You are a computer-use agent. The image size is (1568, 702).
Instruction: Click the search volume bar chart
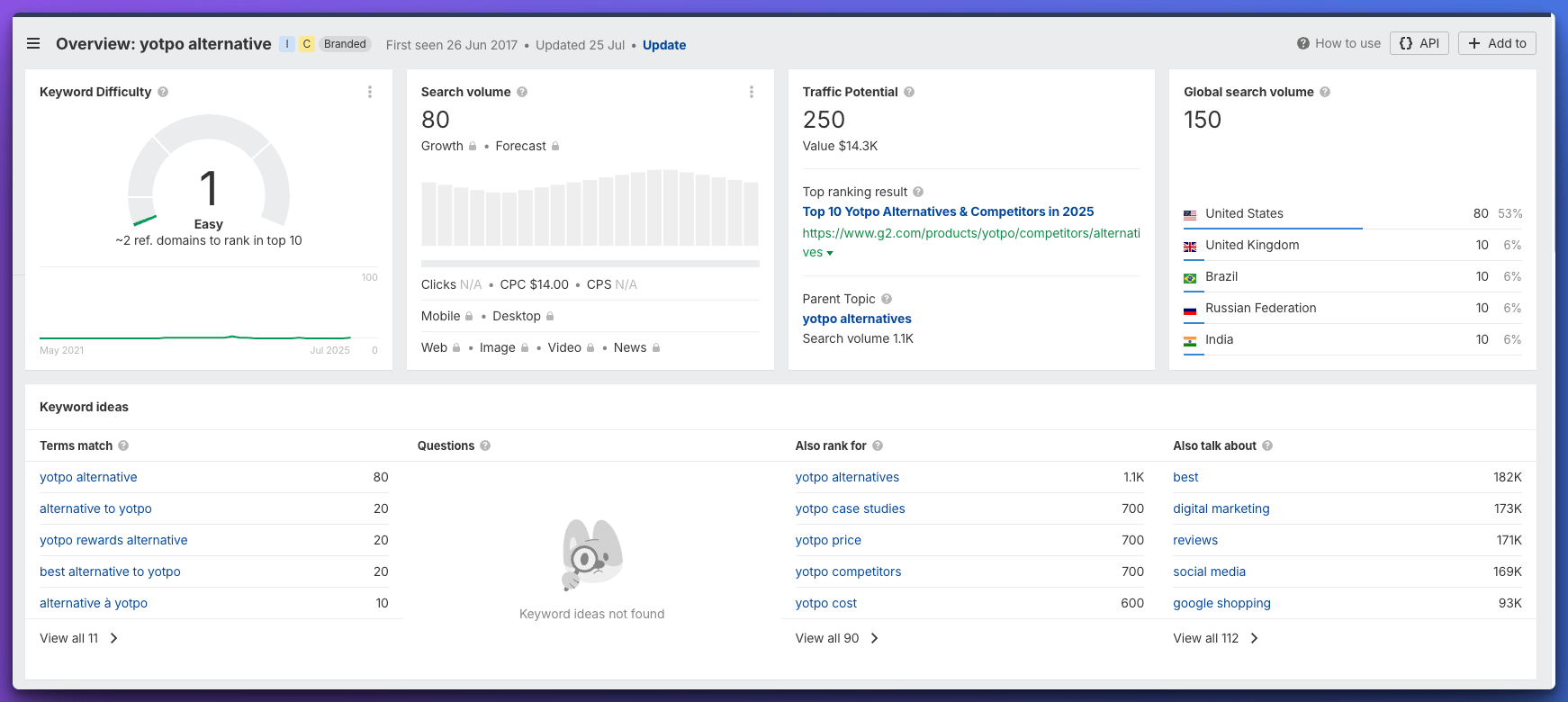tap(590, 208)
